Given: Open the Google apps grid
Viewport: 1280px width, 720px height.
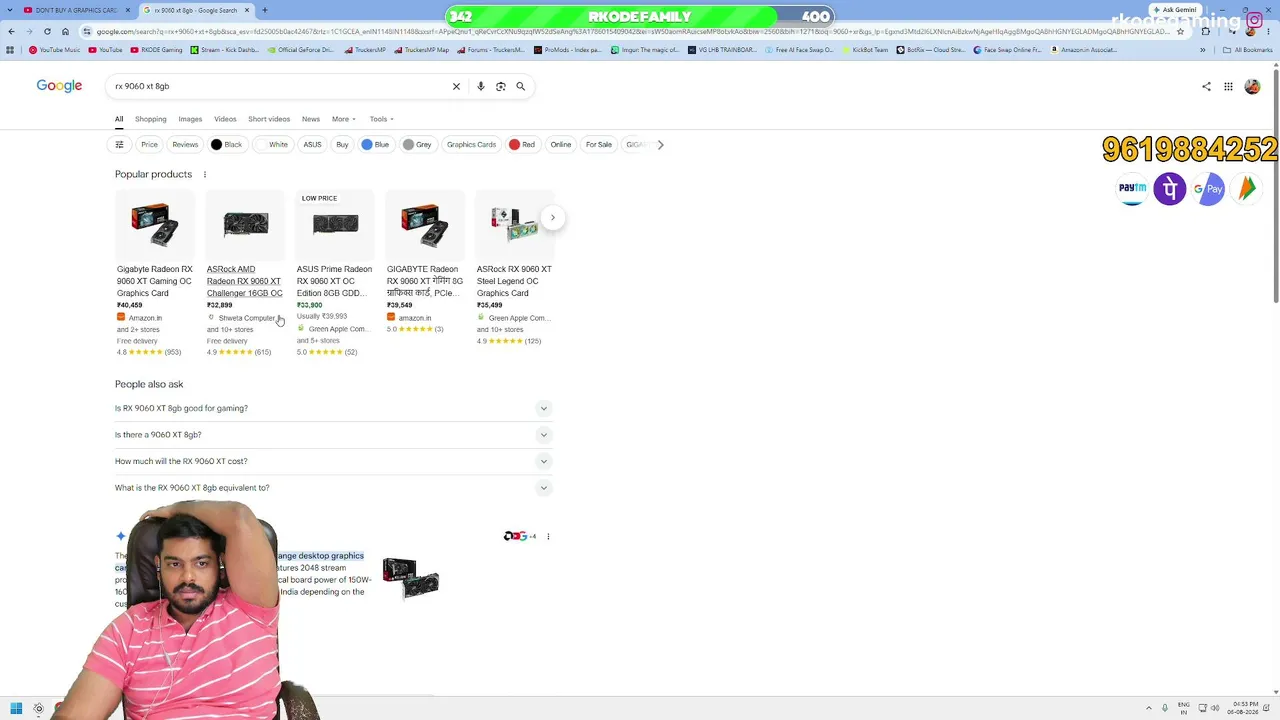Looking at the screenshot, I should click(x=1228, y=86).
